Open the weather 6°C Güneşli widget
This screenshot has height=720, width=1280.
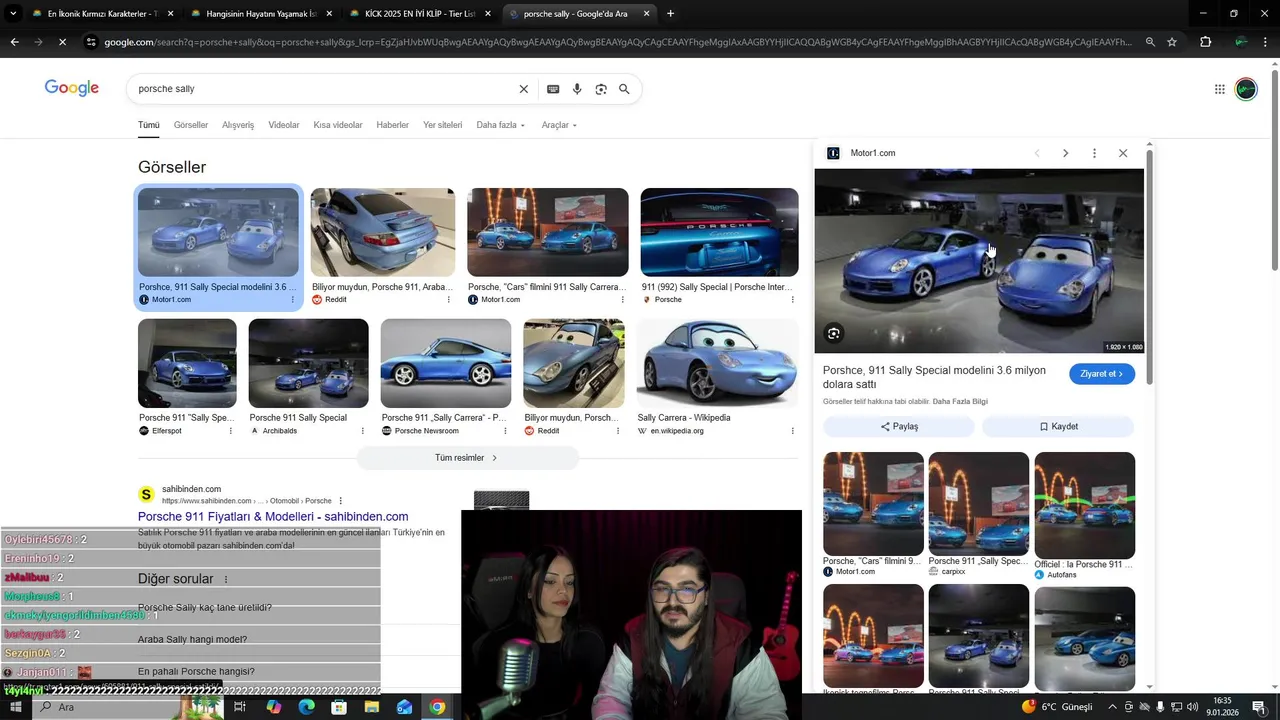pyautogui.click(x=1058, y=707)
